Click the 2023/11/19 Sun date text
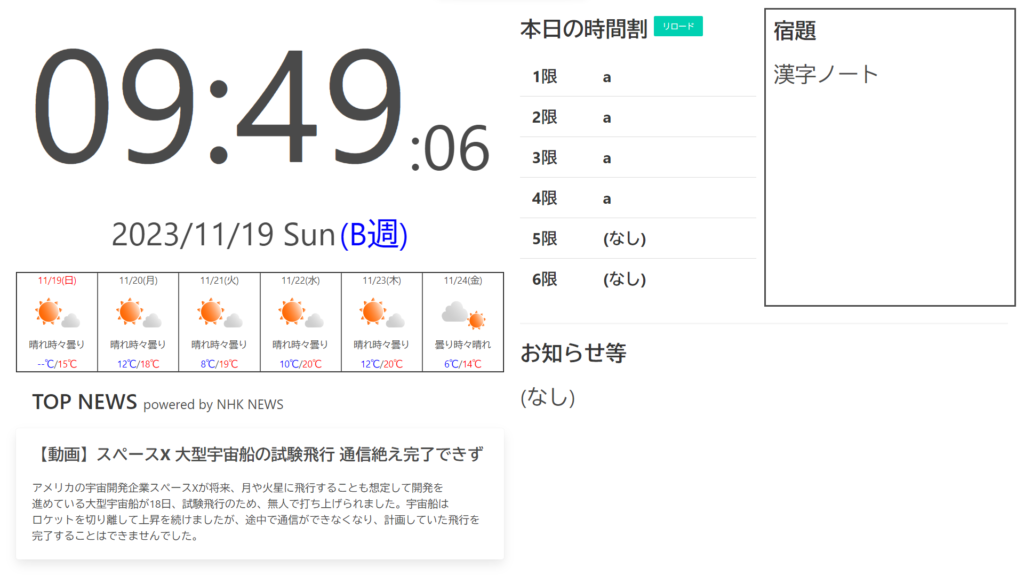 pos(222,234)
